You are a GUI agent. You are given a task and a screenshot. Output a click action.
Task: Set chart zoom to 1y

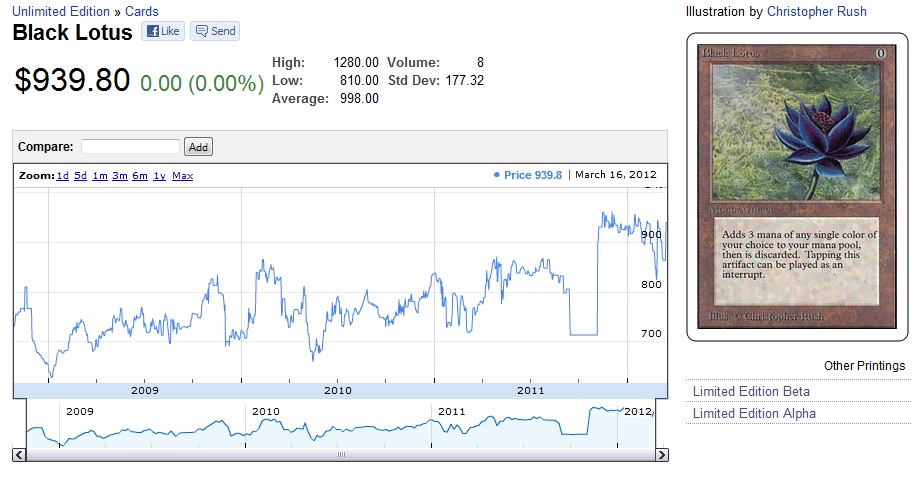(159, 176)
